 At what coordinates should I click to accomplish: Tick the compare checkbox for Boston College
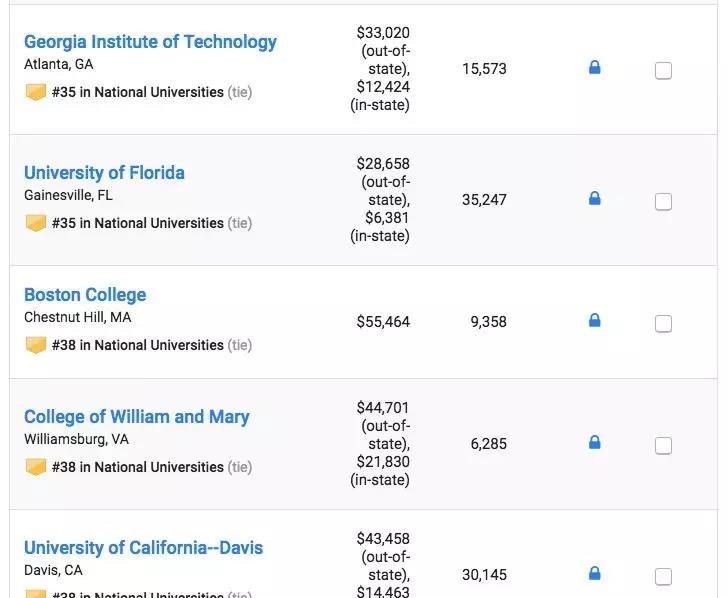pyautogui.click(x=663, y=324)
